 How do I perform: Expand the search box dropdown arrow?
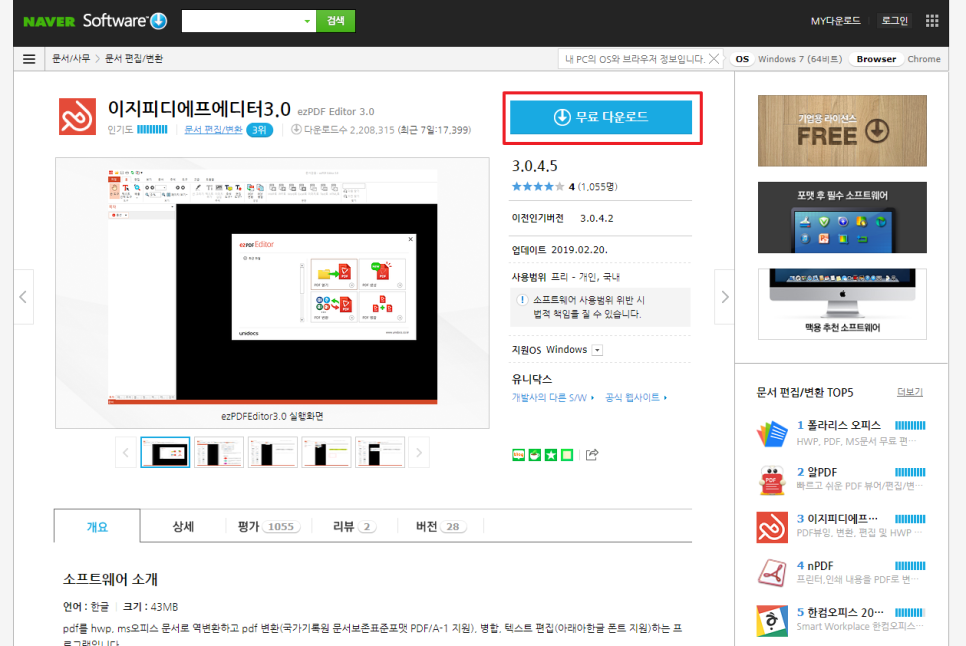coord(307,22)
